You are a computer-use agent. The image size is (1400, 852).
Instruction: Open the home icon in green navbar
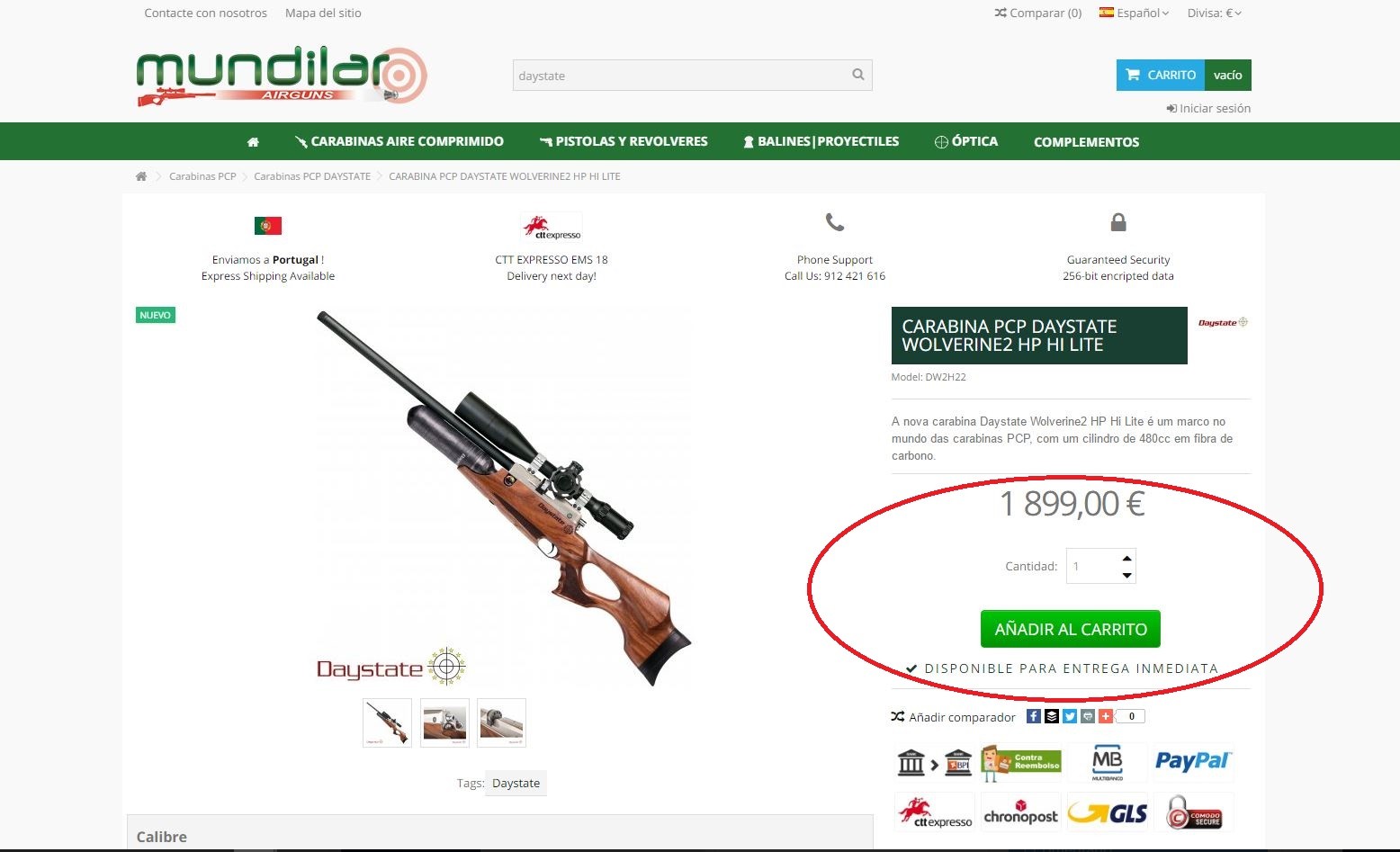coord(253,142)
